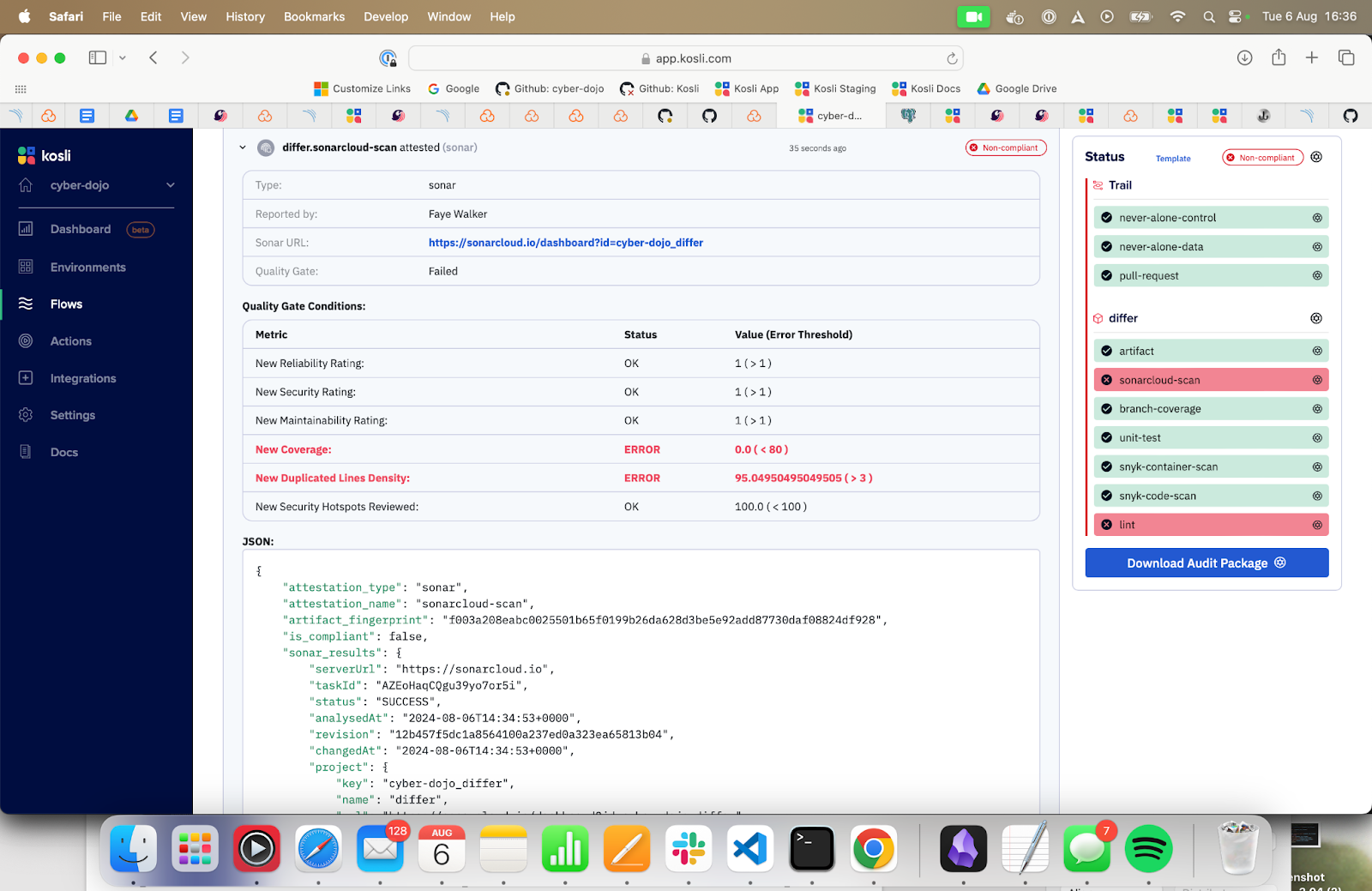Image resolution: width=1372 pixels, height=891 pixels.
Task: Click info icon on snyk-container-scan row
Action: (1317, 467)
